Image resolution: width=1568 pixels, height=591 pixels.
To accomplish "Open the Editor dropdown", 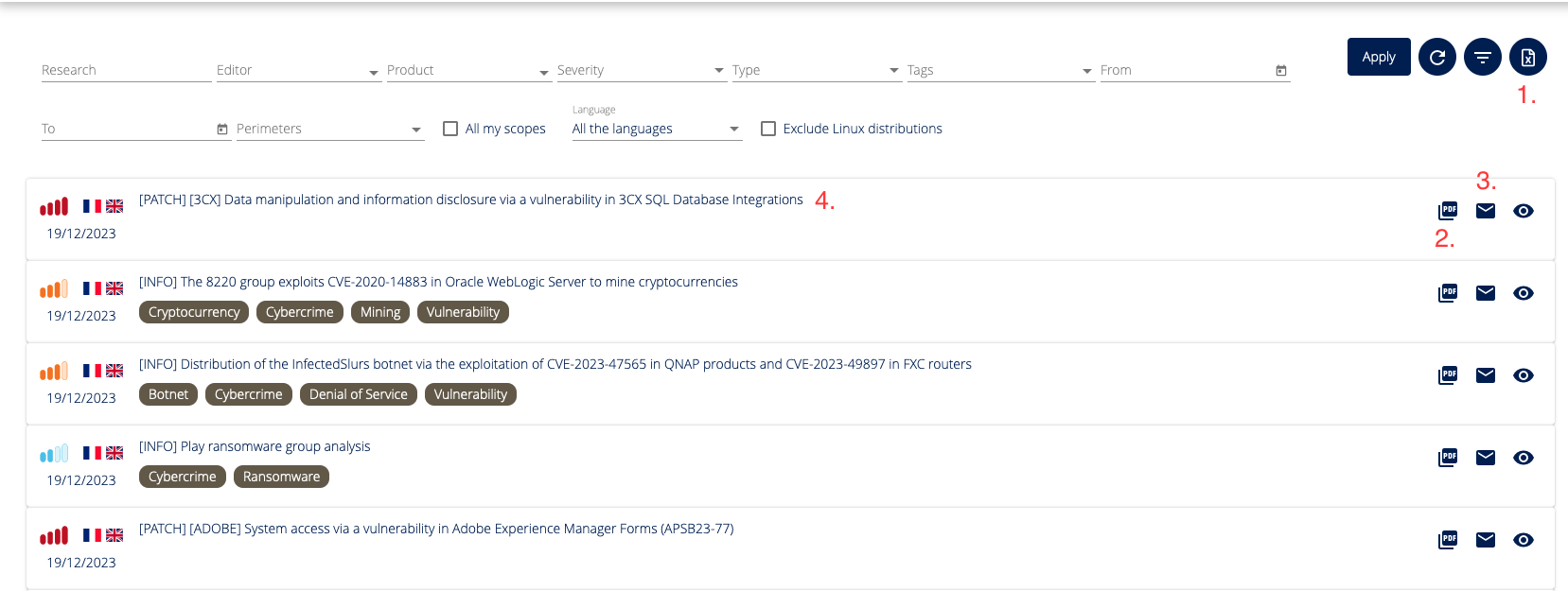I will [298, 71].
